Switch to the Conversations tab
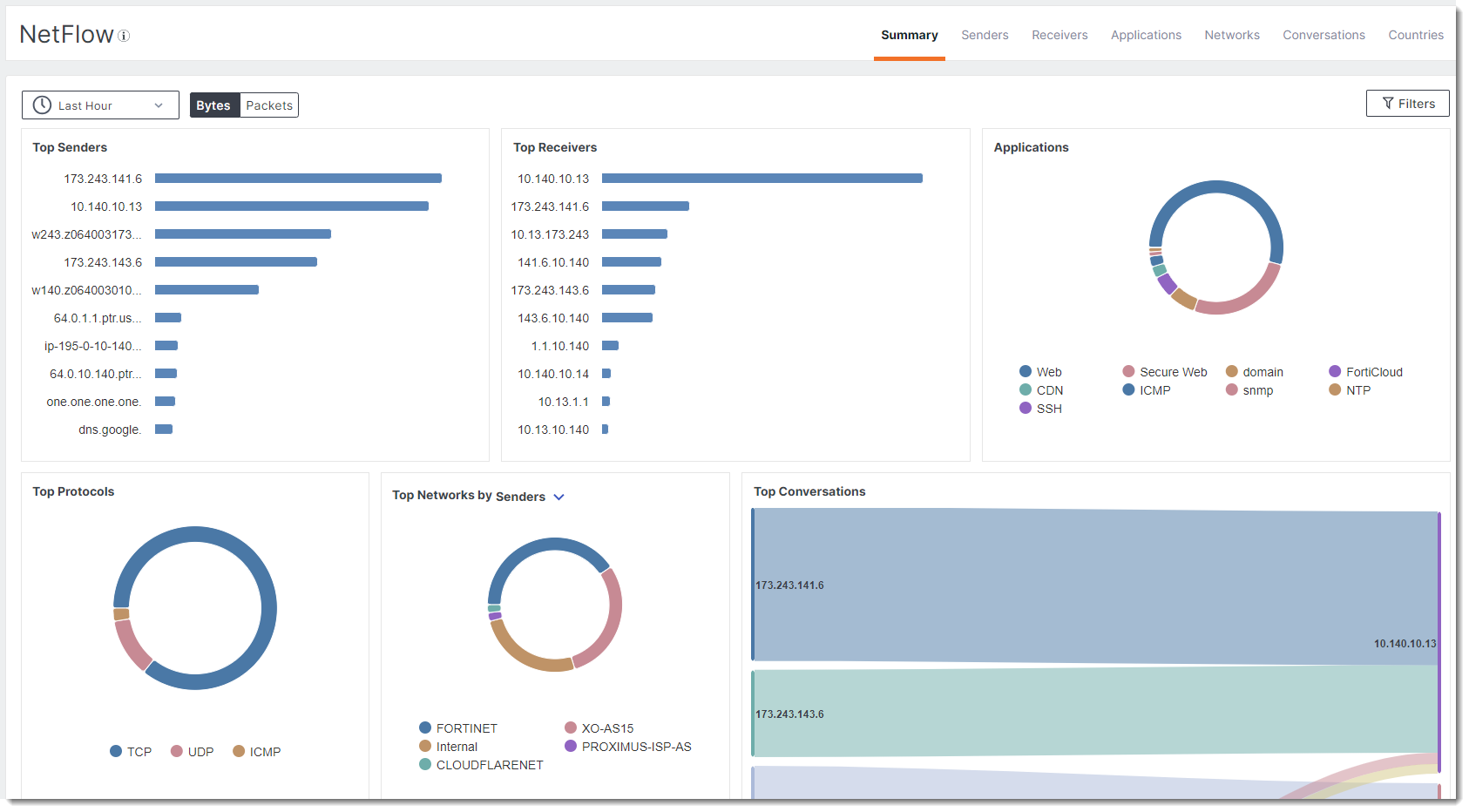The width and height of the screenshot is (1469, 812). (x=1323, y=35)
